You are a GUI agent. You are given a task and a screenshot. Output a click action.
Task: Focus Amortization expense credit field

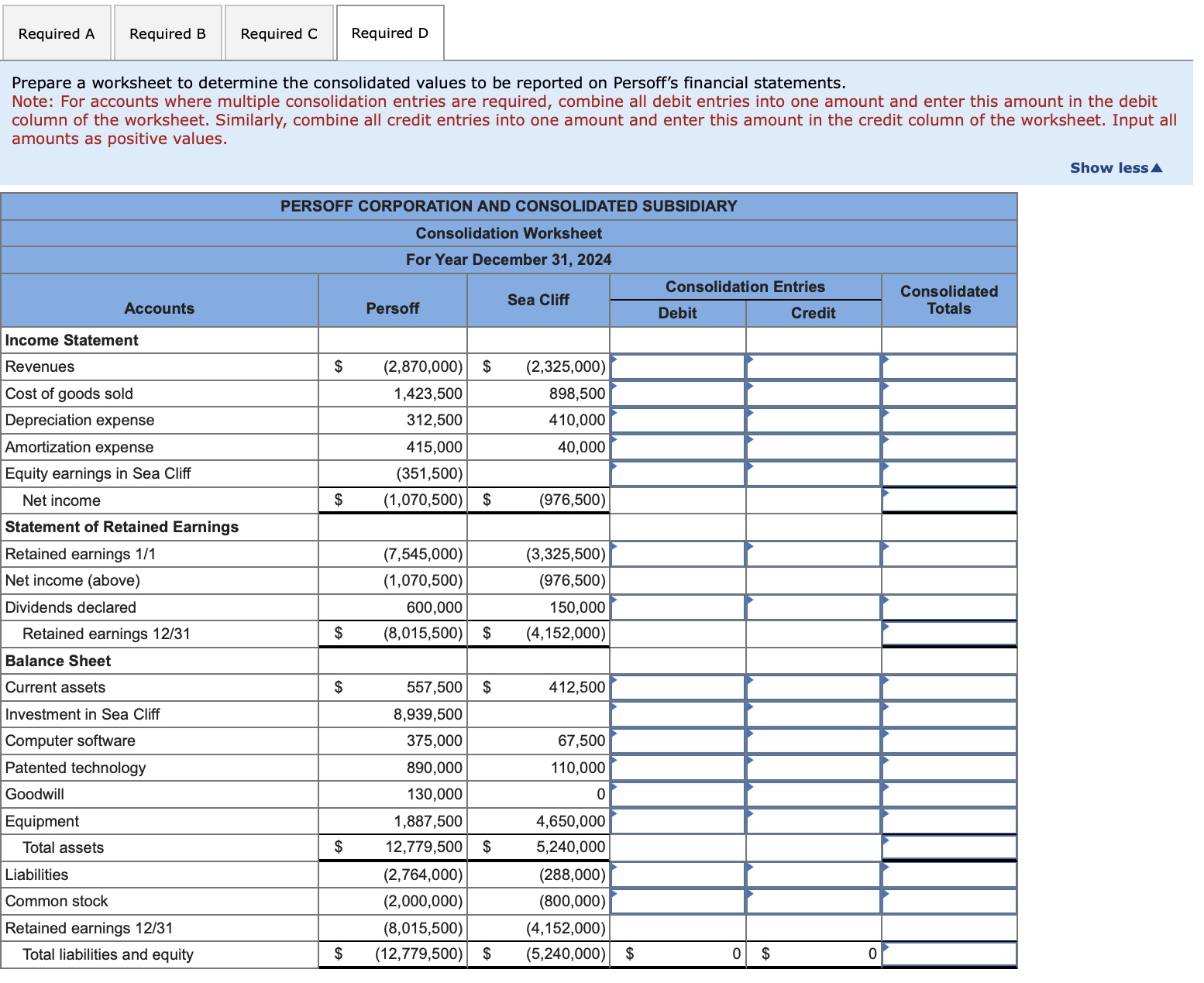point(814,447)
